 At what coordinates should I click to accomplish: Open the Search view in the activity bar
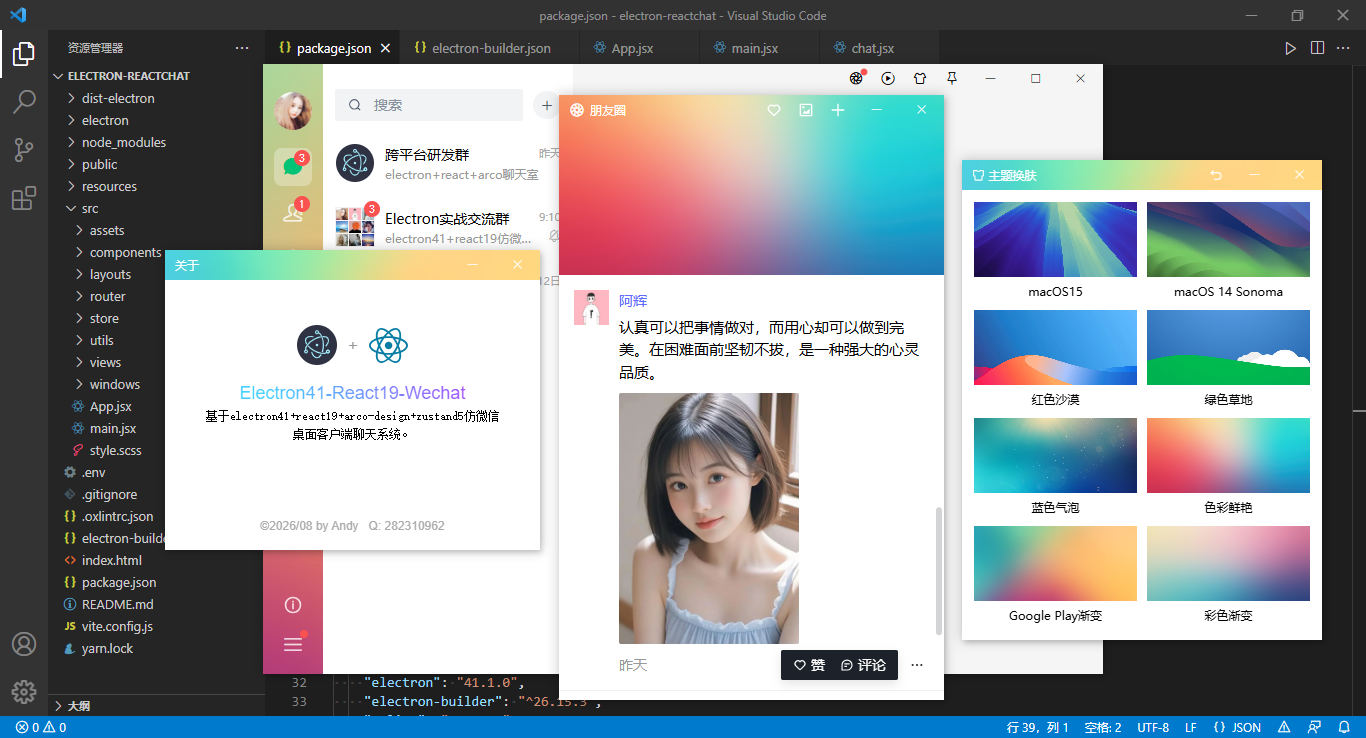(x=24, y=102)
